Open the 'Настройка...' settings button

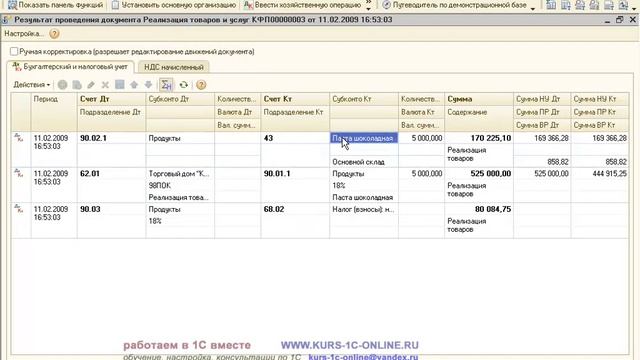tap(24, 34)
